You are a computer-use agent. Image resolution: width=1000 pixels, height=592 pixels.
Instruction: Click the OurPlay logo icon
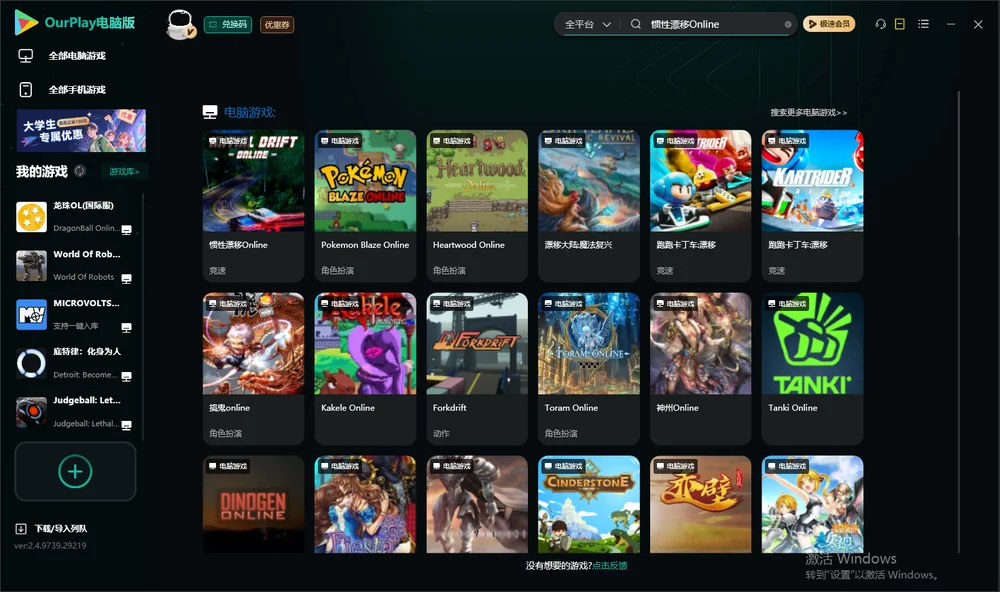(26, 23)
